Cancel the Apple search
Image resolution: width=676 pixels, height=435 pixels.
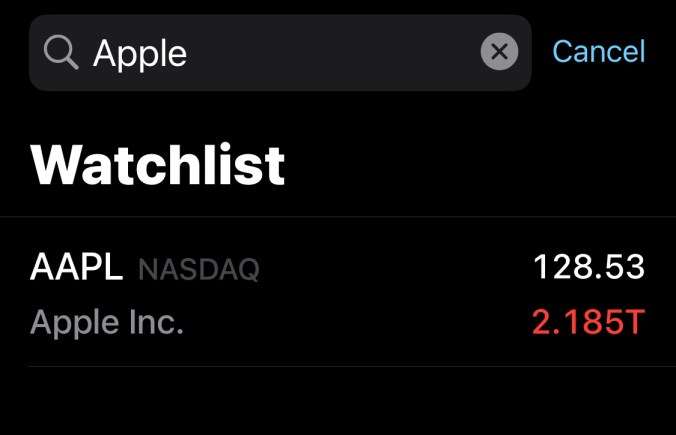tap(599, 51)
